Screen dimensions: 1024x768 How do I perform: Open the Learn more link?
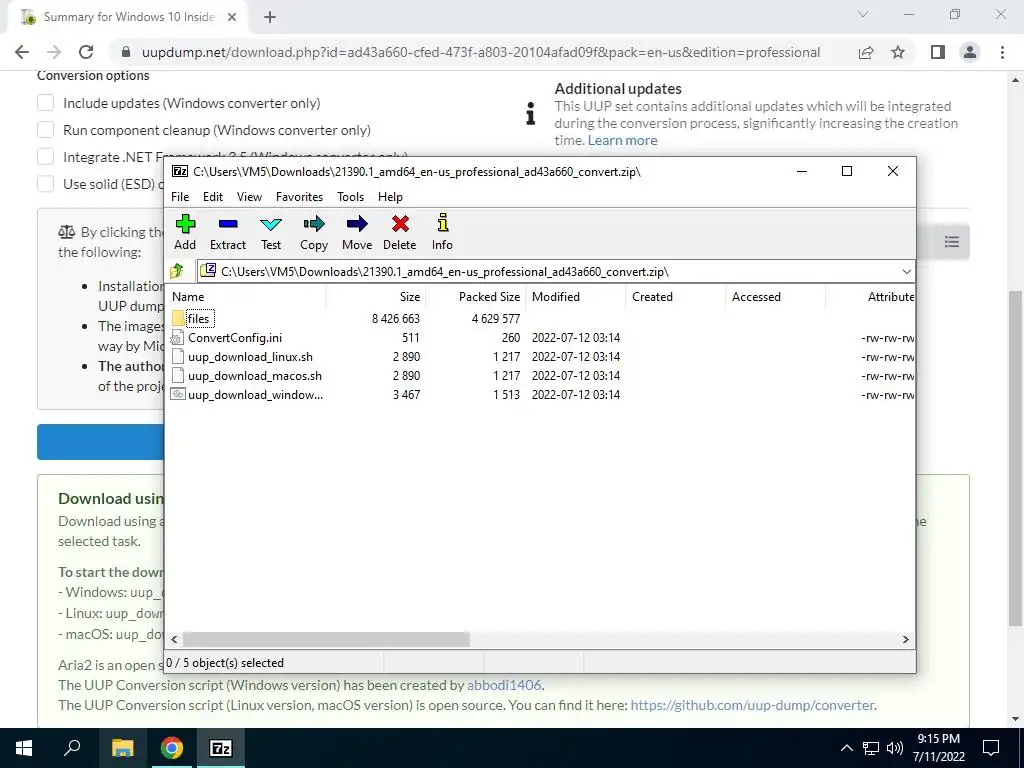pyautogui.click(x=622, y=140)
